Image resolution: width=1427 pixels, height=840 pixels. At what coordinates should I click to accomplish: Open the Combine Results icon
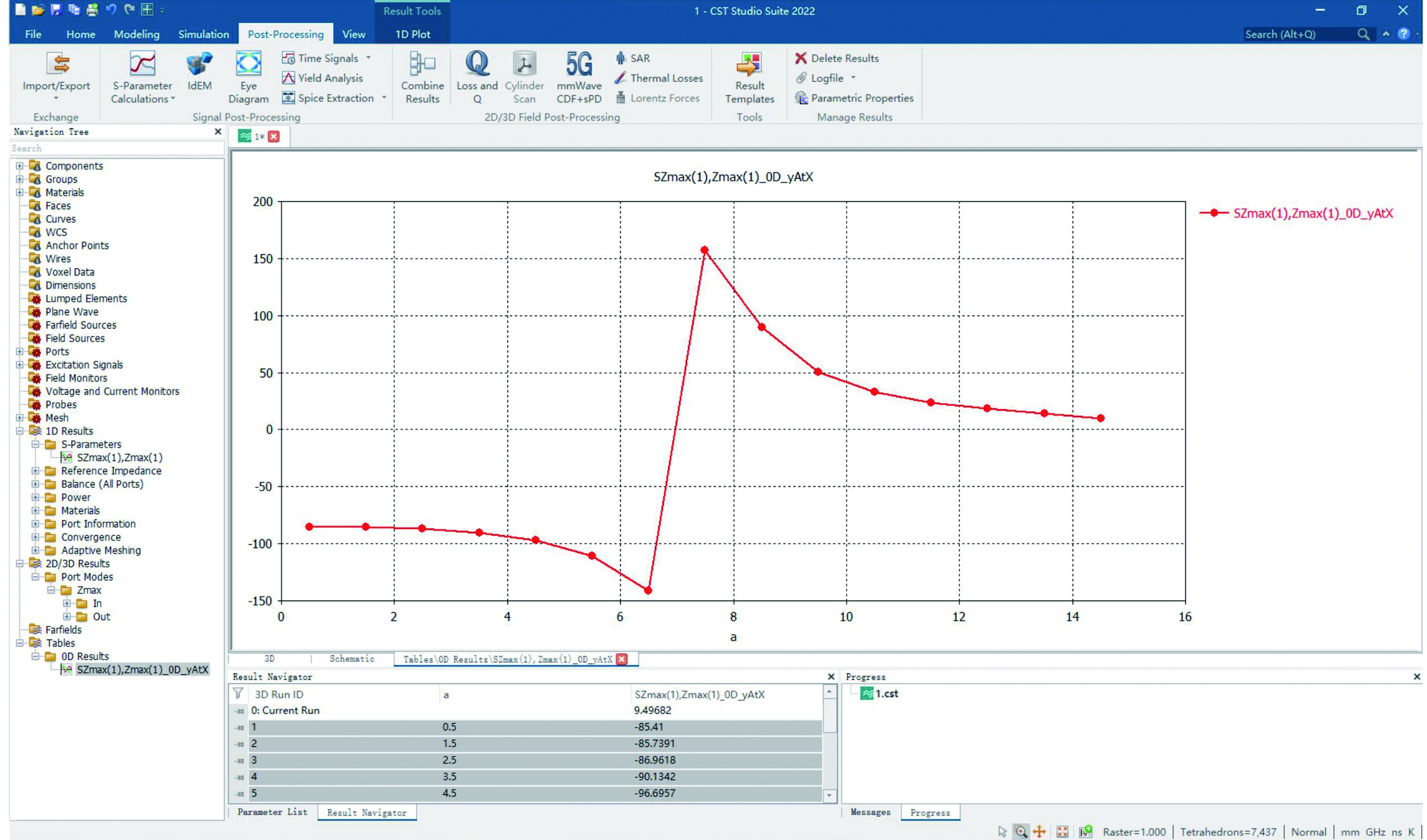click(x=422, y=78)
